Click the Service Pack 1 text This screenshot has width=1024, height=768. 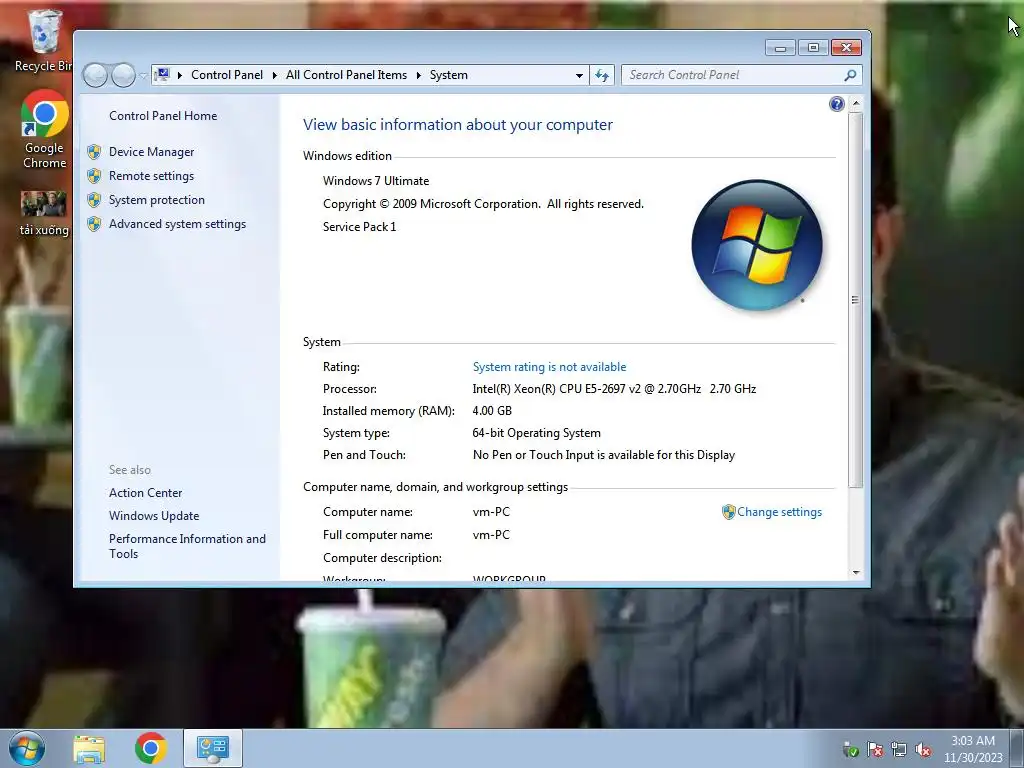pyautogui.click(x=359, y=227)
